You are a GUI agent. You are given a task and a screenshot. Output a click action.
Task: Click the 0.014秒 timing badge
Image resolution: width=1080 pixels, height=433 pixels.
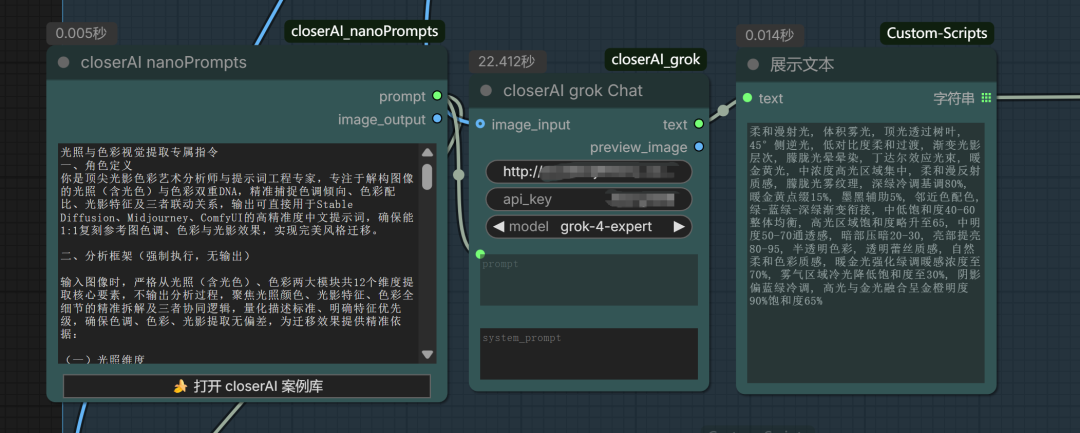pos(770,36)
